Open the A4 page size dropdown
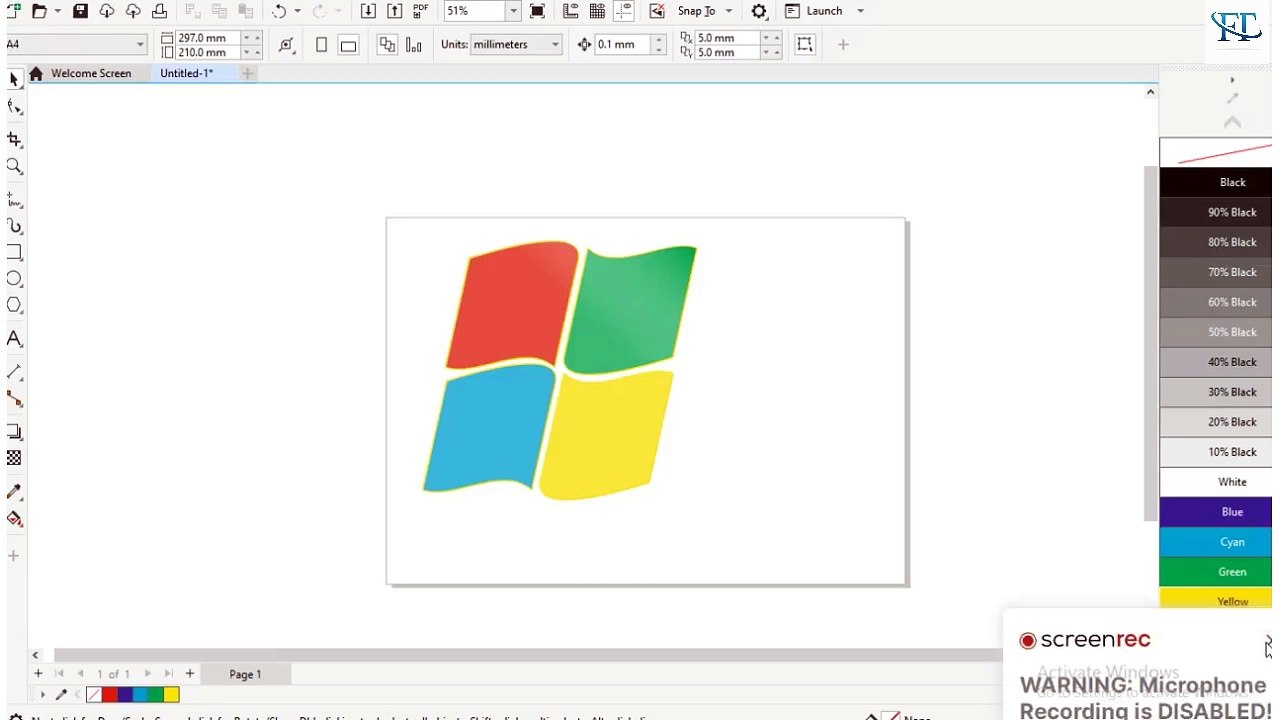This screenshot has height=720, width=1280. pos(140,45)
